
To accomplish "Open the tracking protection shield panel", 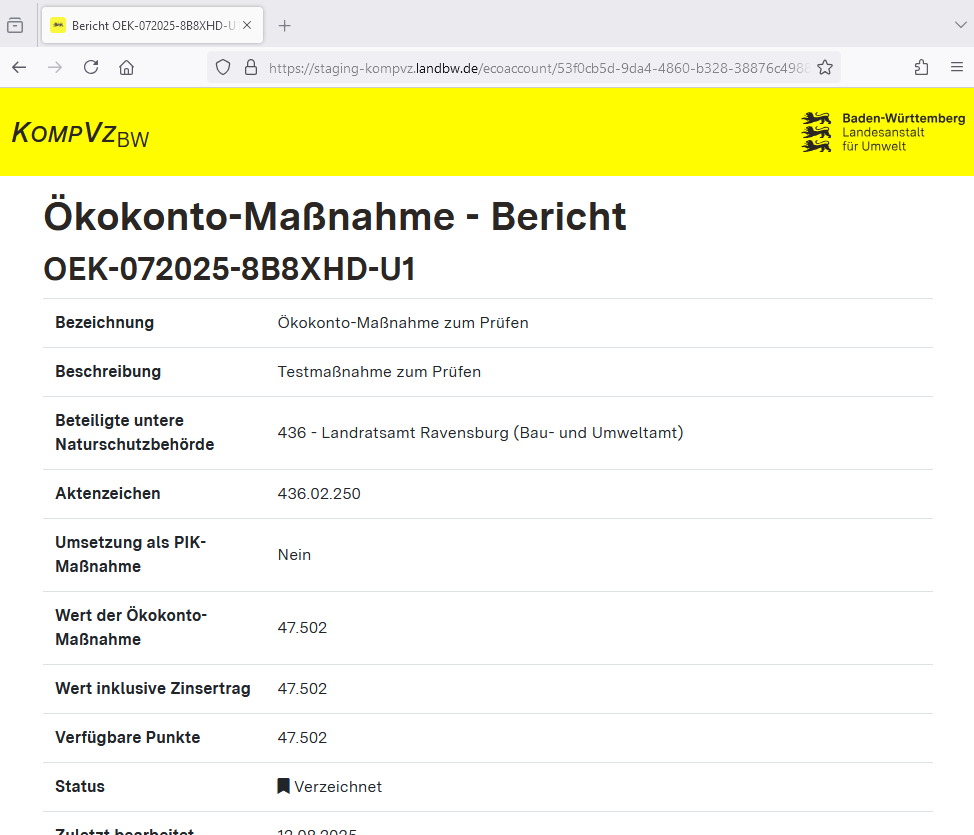I will 223,67.
